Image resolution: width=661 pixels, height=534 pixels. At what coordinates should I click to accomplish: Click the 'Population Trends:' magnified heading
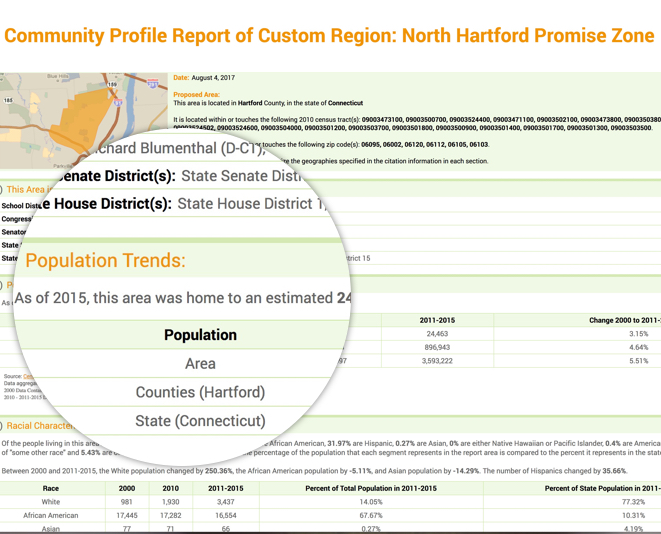pyautogui.click(x=105, y=260)
